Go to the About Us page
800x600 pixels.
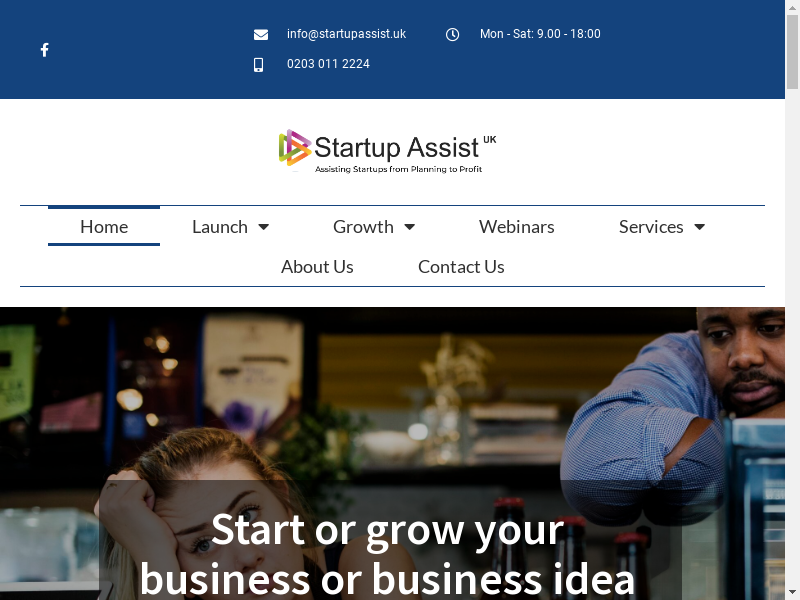click(317, 266)
